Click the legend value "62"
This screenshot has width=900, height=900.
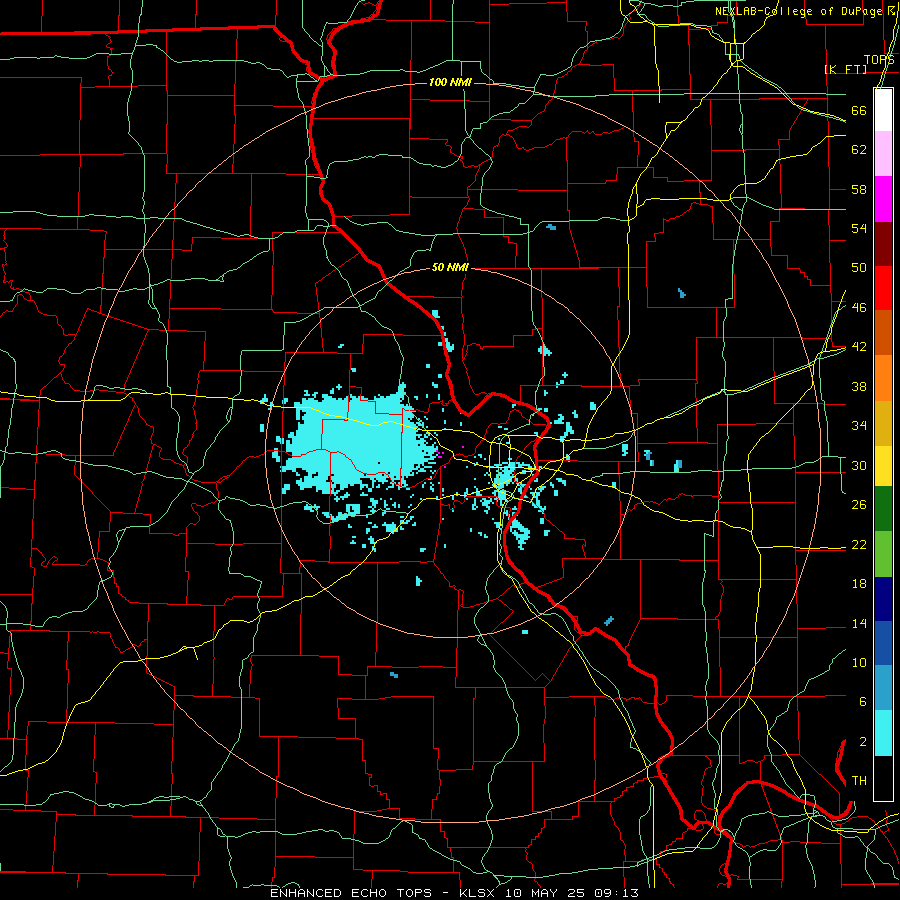pyautogui.click(x=859, y=149)
